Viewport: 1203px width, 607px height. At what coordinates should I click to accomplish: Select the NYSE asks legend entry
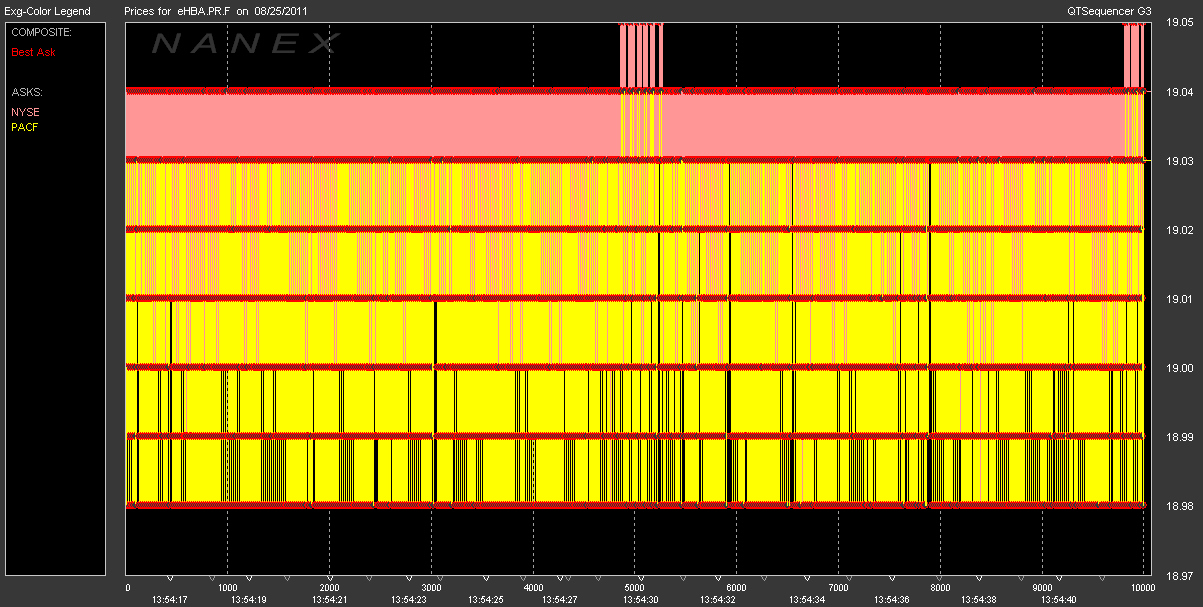pyautogui.click(x=24, y=112)
